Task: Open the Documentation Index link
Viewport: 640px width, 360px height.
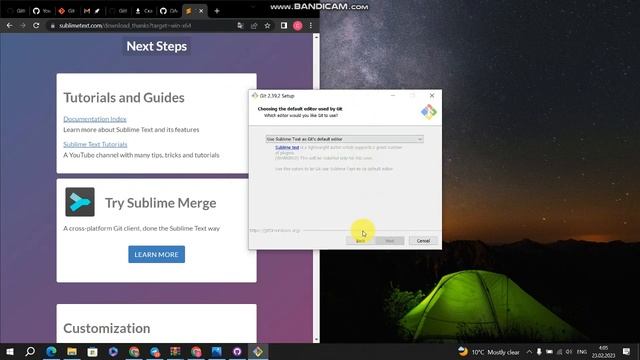Action: [x=95, y=119]
